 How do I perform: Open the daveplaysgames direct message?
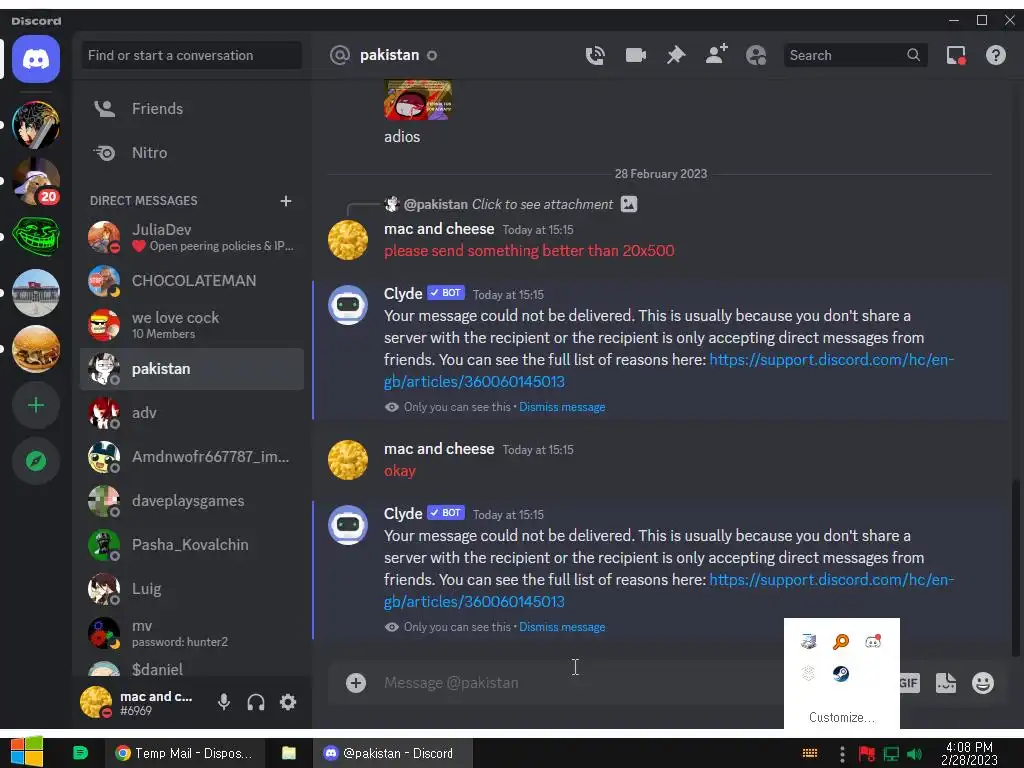click(191, 501)
